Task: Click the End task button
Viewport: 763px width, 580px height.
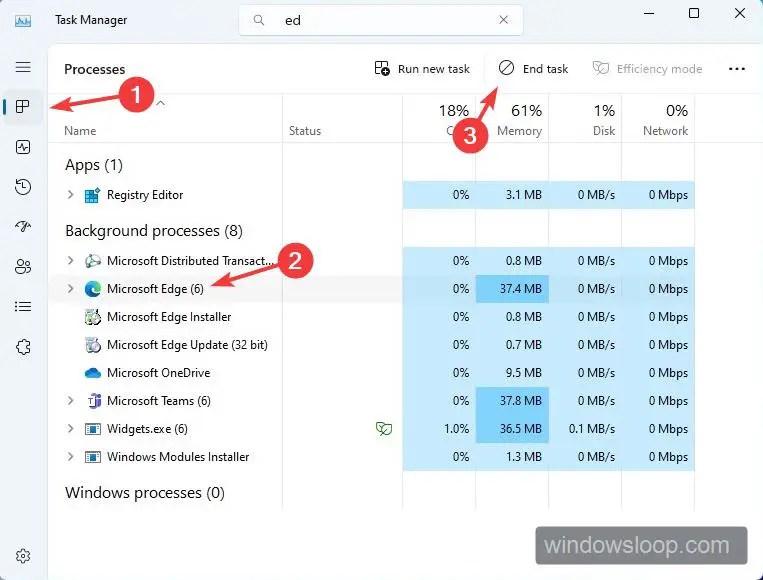Action: click(533, 69)
